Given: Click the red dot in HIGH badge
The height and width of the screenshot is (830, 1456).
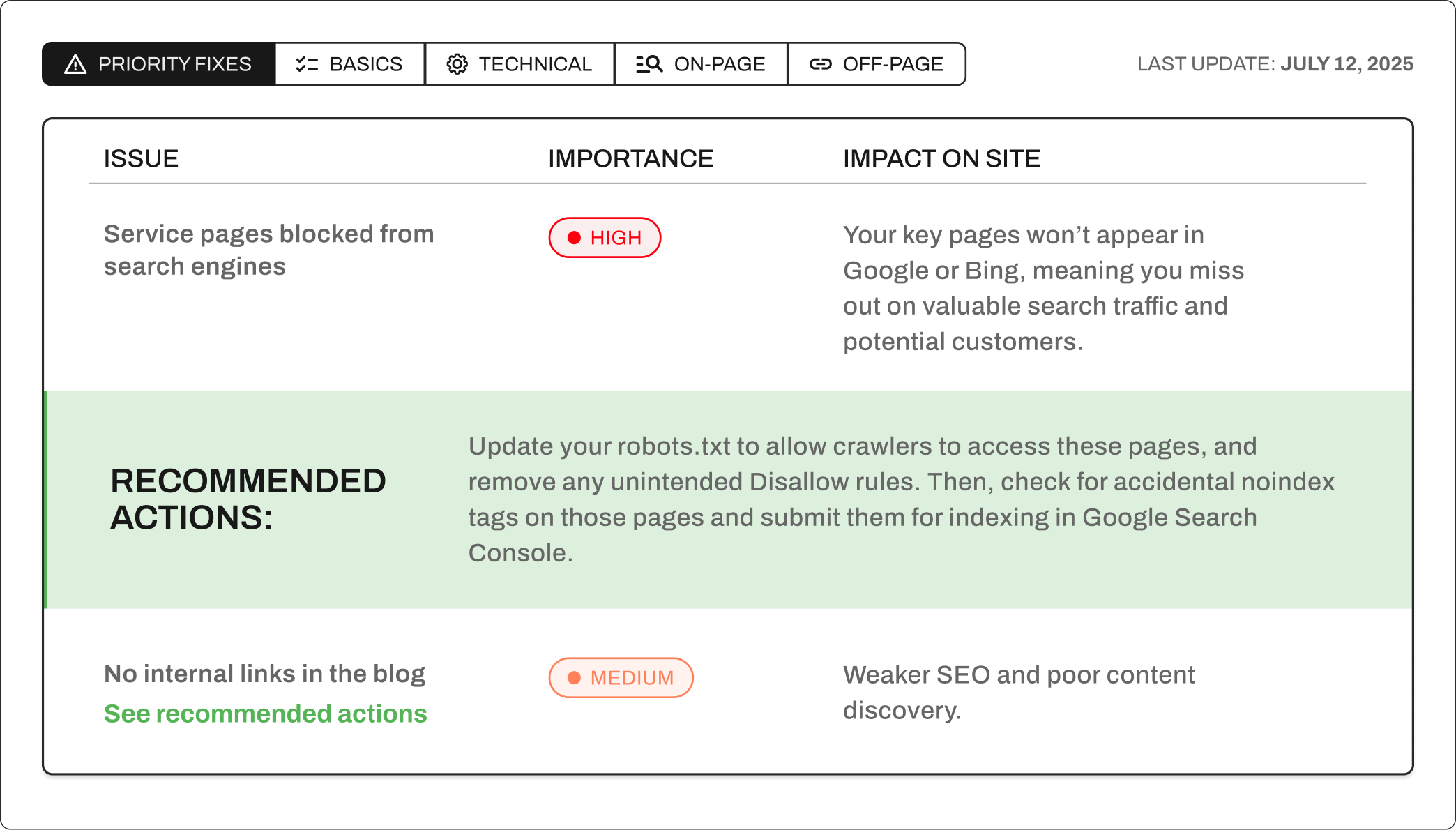Looking at the screenshot, I should point(574,238).
